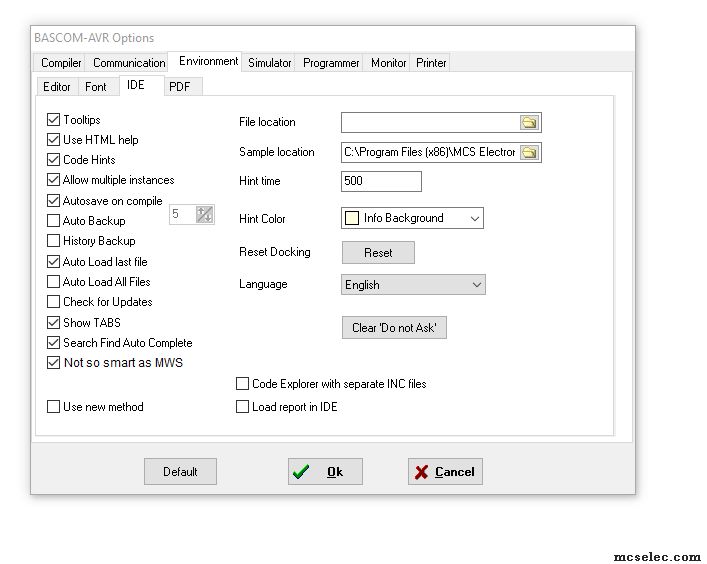The height and width of the screenshot is (564, 707).
Task: Click the Reset docking button
Action: tap(378, 252)
